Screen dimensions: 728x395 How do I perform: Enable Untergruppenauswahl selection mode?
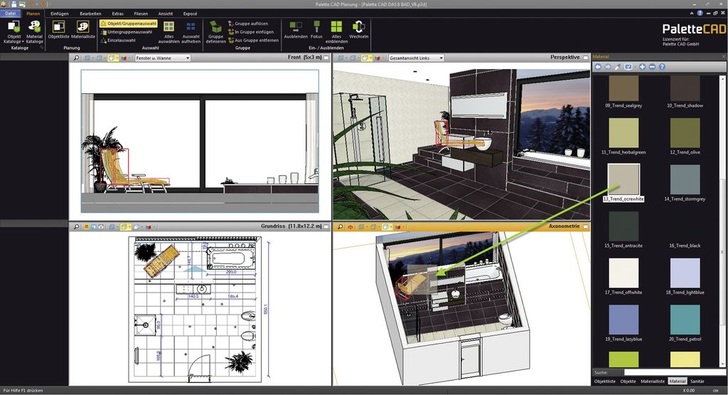126,32
